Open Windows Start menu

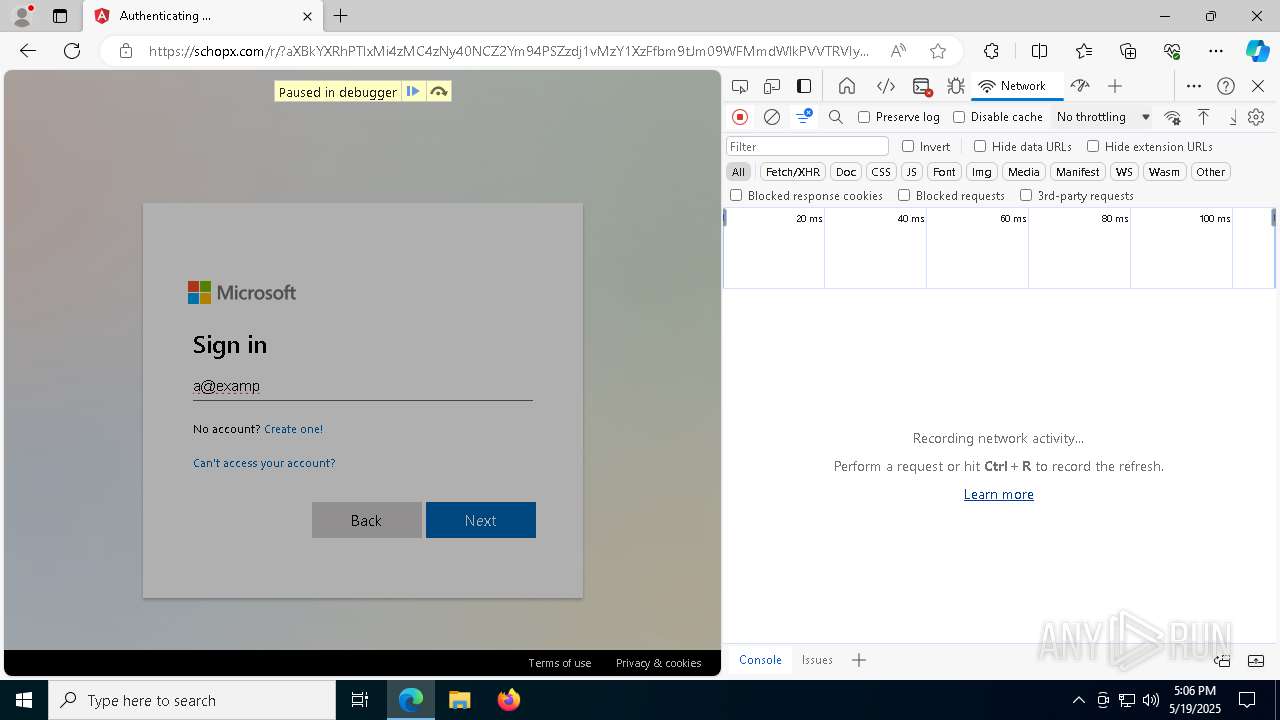click(x=24, y=700)
